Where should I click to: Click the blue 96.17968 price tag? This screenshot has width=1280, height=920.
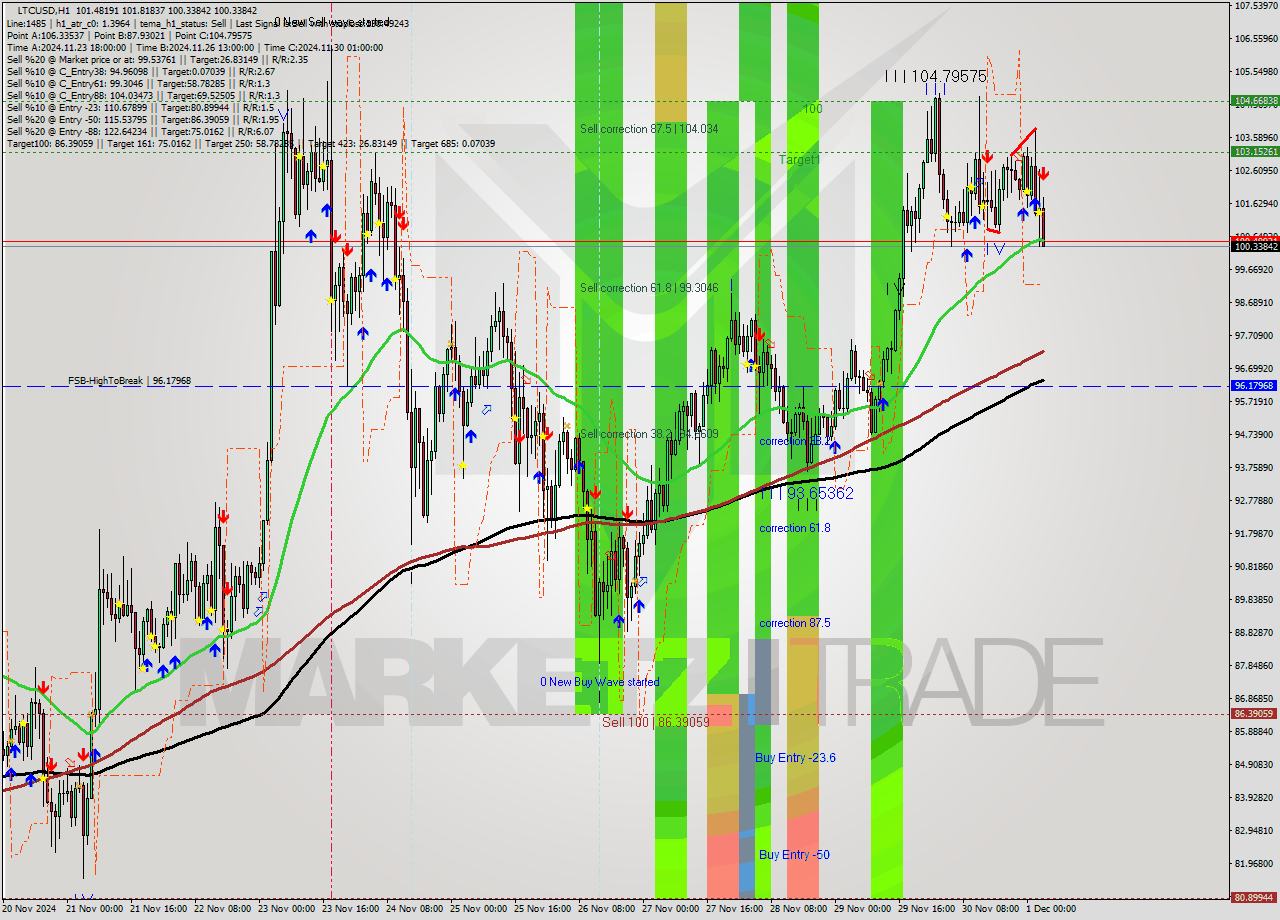1255,385
